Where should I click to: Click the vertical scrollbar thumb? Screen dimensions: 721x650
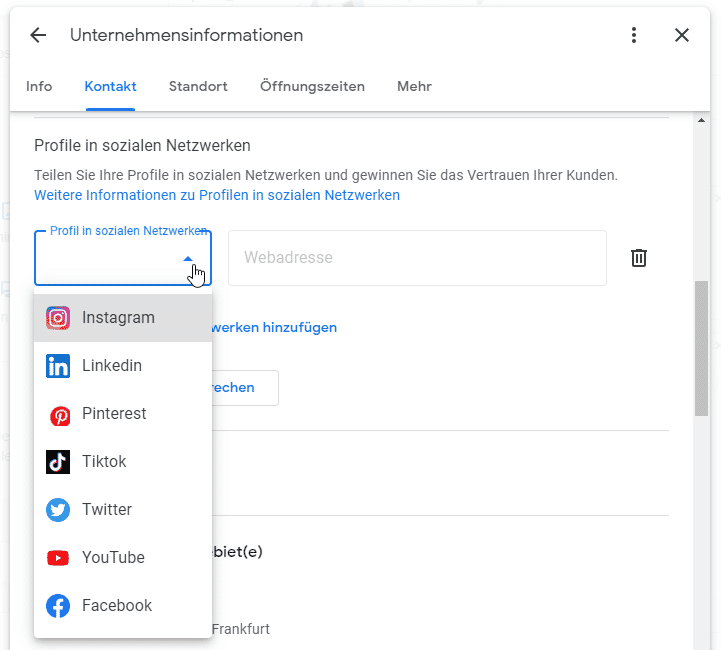701,348
